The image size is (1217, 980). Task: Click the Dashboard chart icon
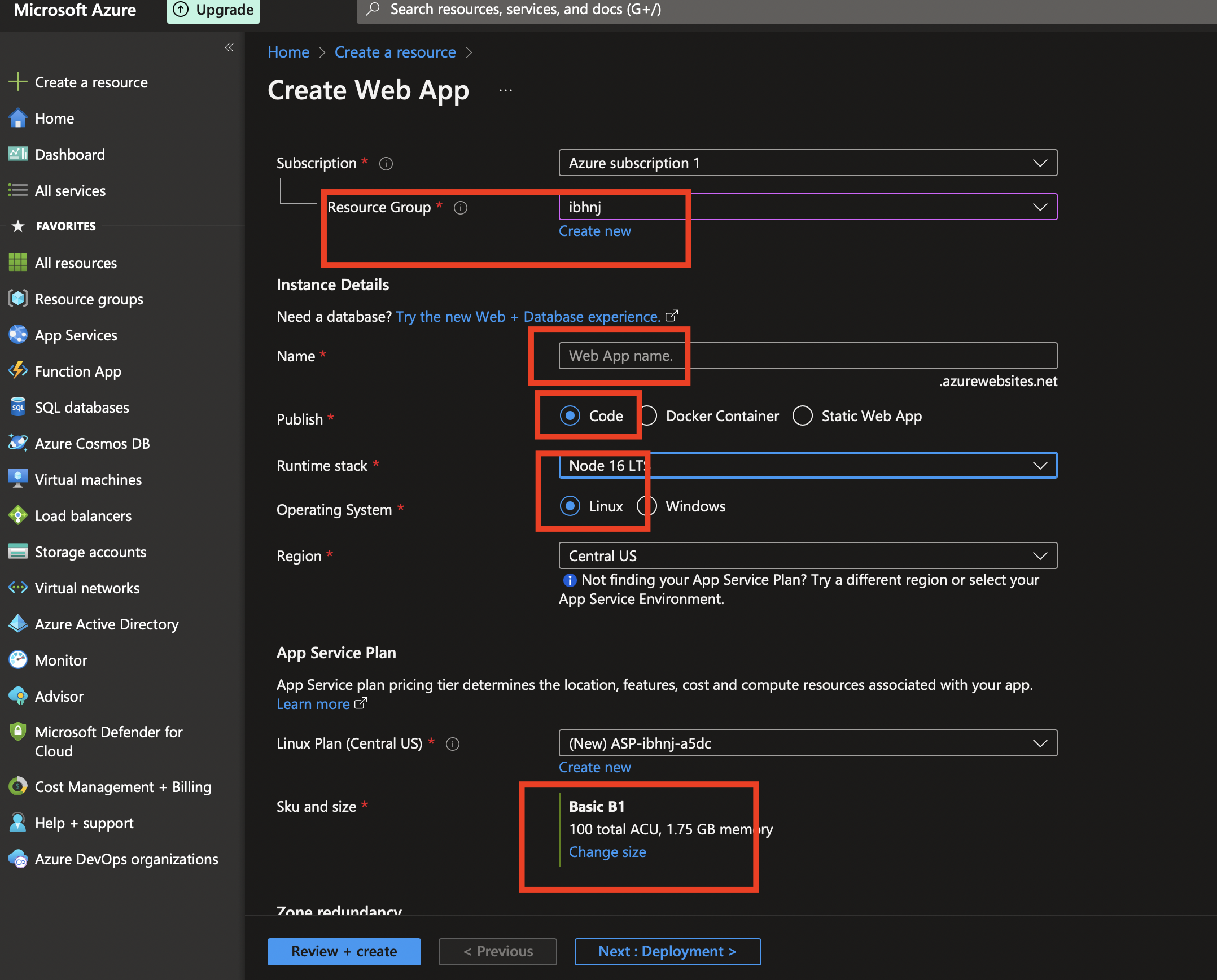pyautogui.click(x=18, y=154)
